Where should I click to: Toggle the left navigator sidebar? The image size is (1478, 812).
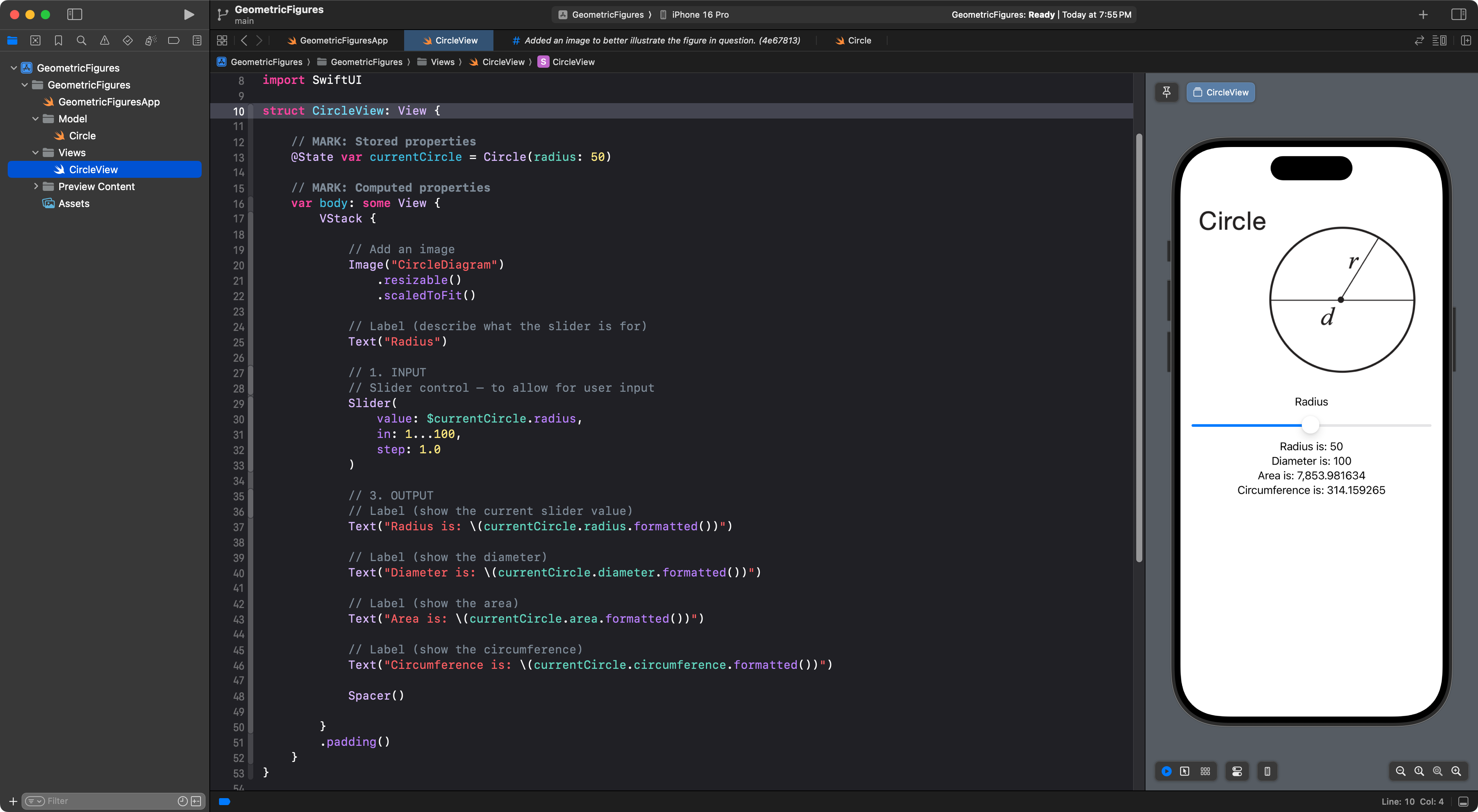click(75, 14)
